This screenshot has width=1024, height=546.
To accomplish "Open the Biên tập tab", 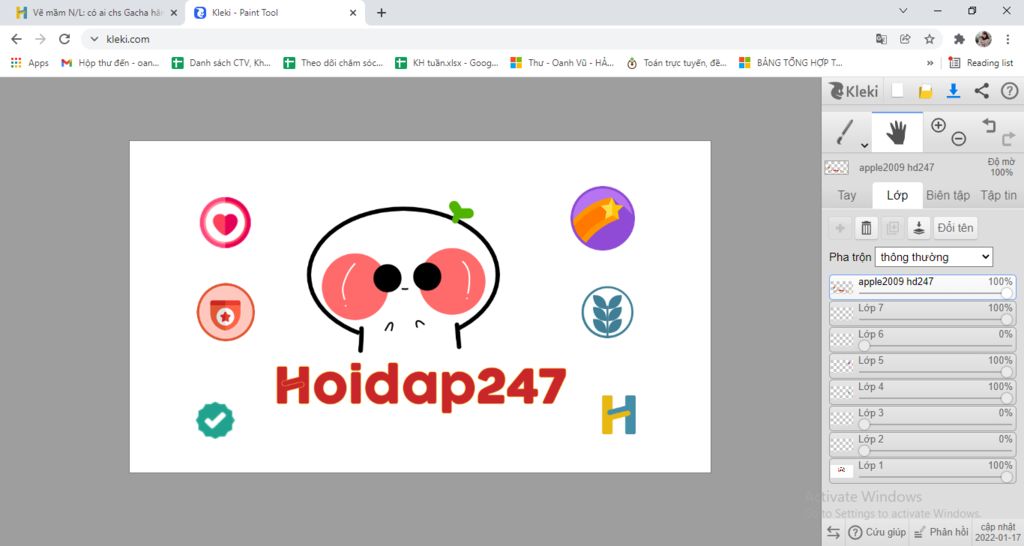I will pos(948,195).
